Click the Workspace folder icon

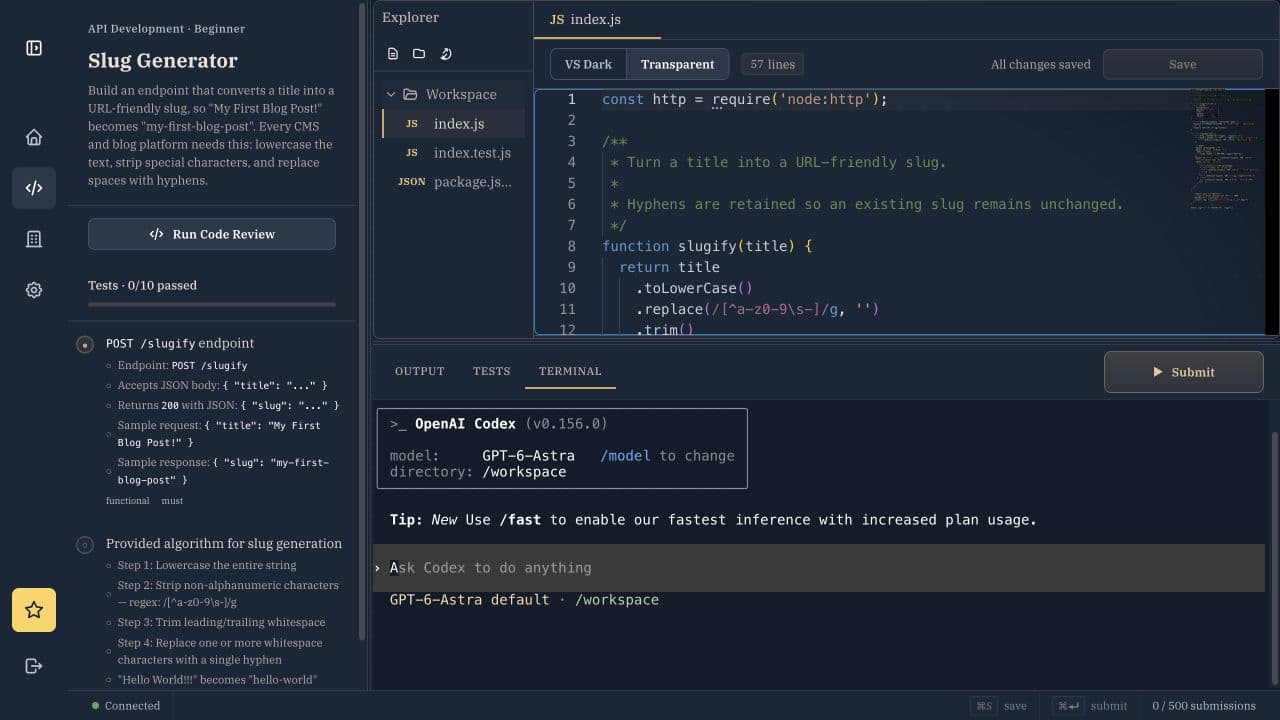pyautogui.click(x=410, y=94)
